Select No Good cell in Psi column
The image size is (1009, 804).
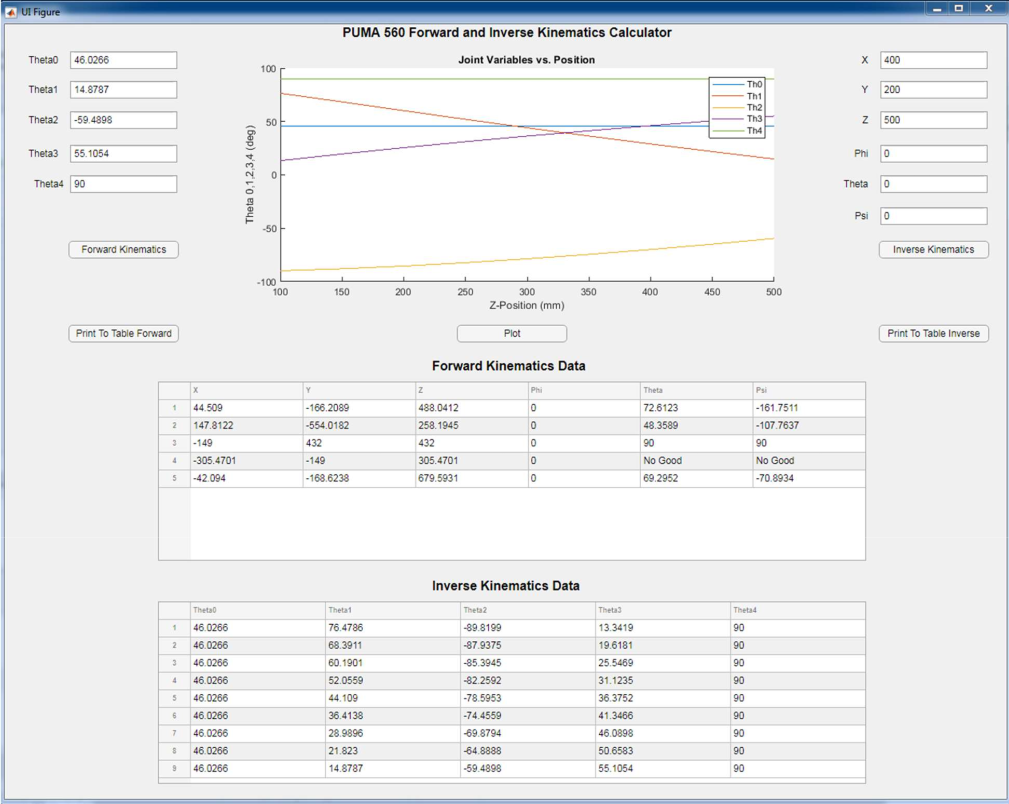coord(809,461)
